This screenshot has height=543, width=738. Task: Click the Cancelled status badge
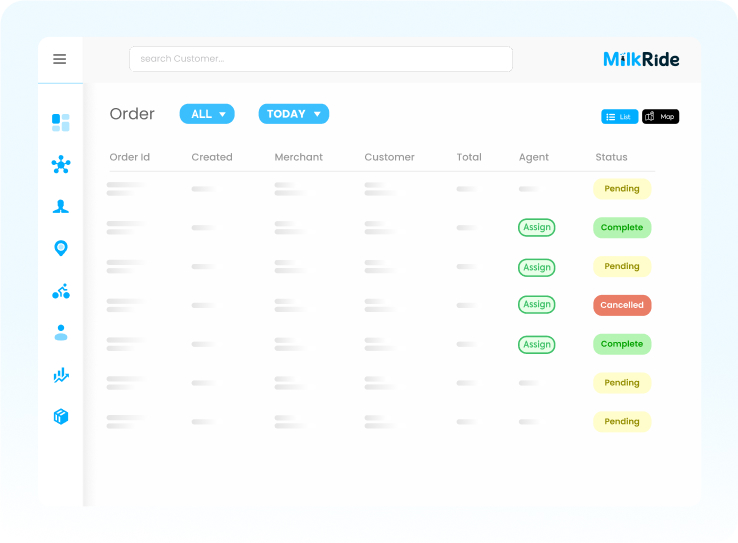(622, 305)
